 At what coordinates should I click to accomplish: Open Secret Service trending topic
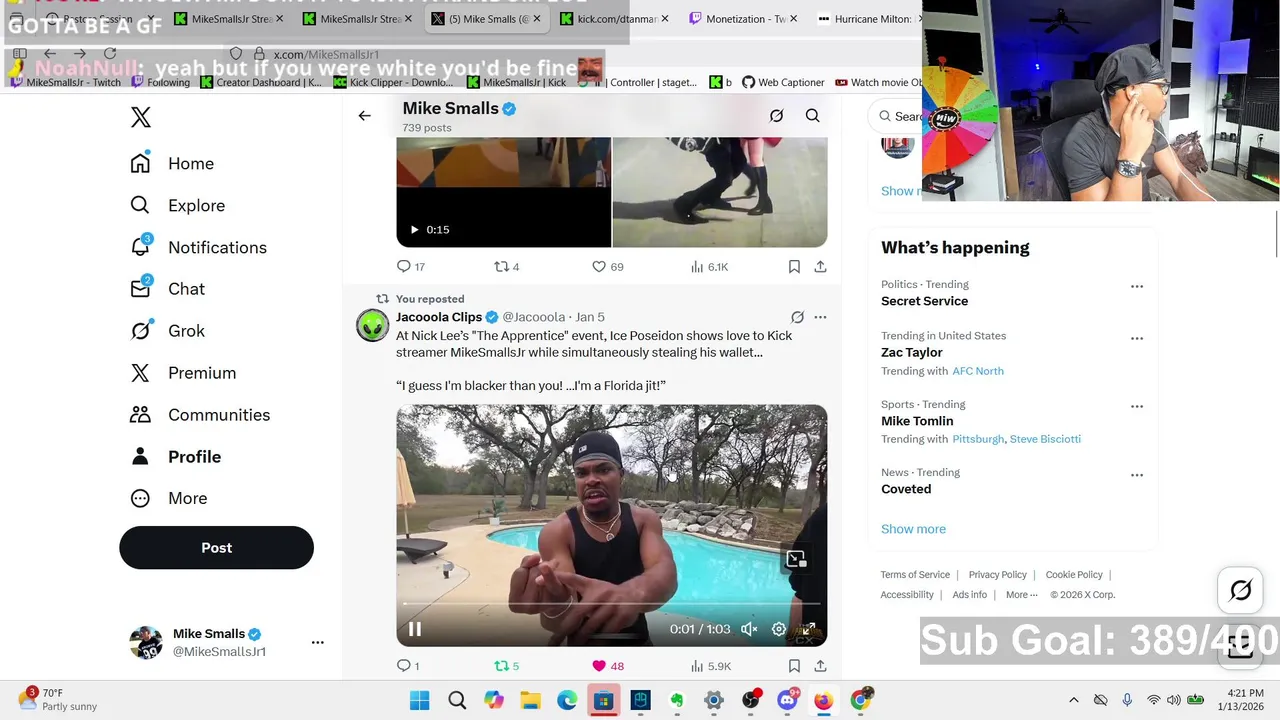click(924, 301)
